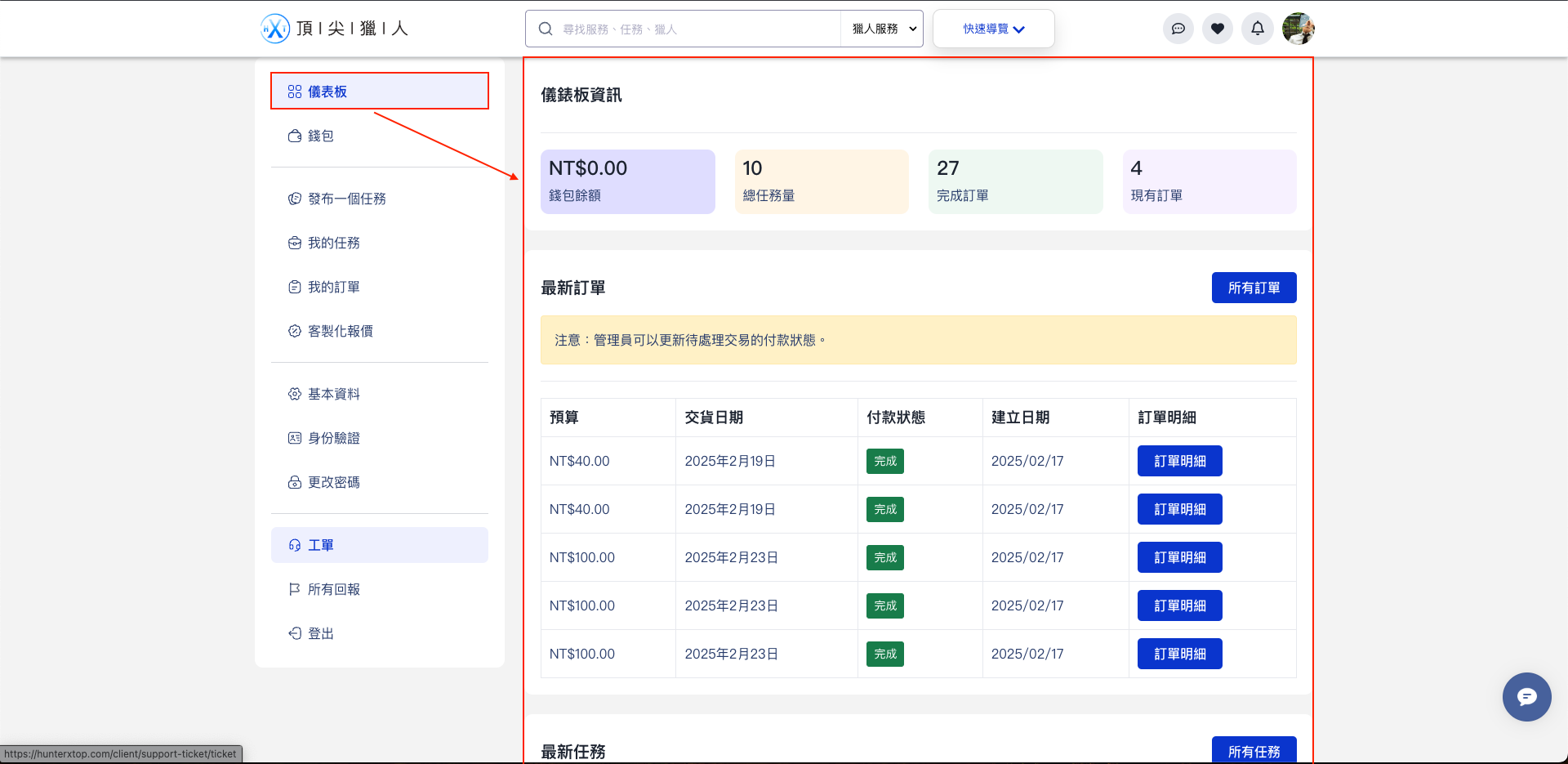Click the 錢包餘額 NT$0.00 card

click(627, 181)
